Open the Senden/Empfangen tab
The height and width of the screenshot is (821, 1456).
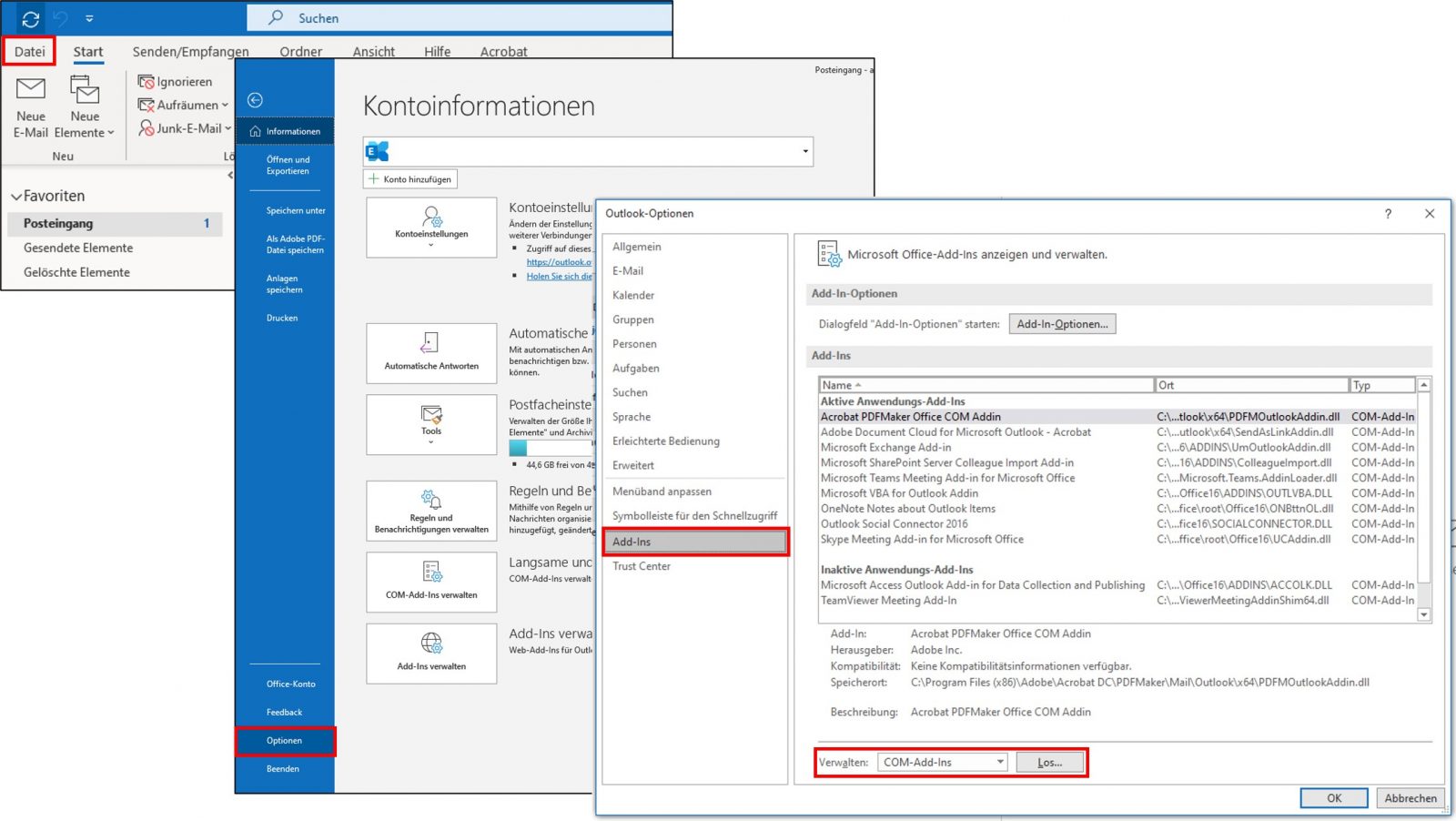click(x=190, y=51)
